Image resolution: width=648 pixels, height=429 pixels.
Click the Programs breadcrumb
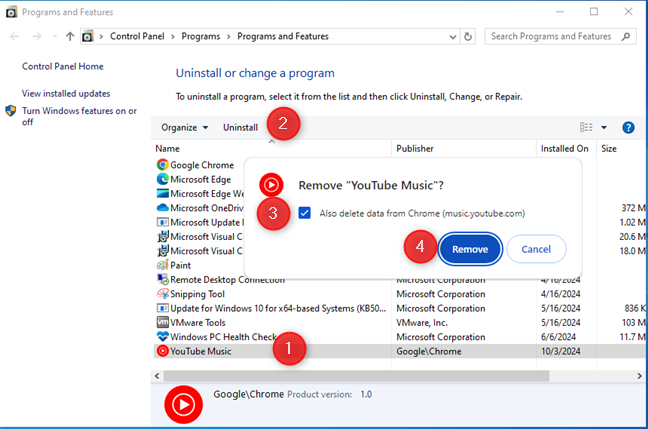coord(201,36)
